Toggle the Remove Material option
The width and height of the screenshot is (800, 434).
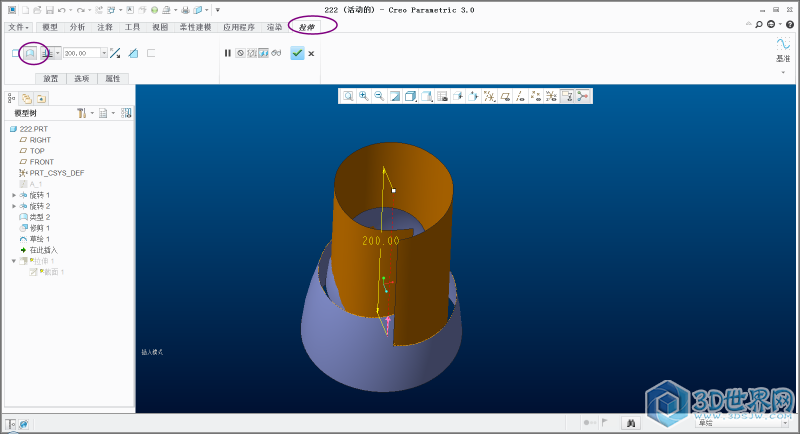132,53
